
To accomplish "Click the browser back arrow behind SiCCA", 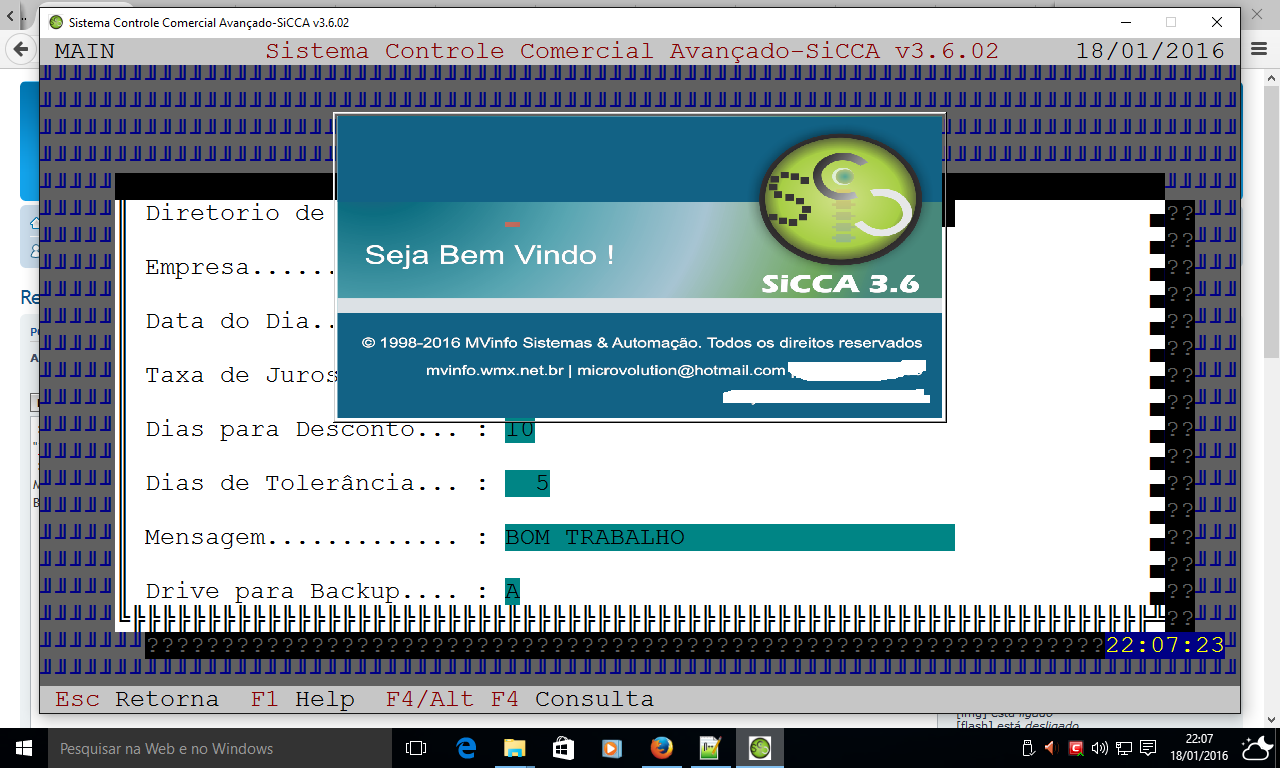I will point(19,49).
